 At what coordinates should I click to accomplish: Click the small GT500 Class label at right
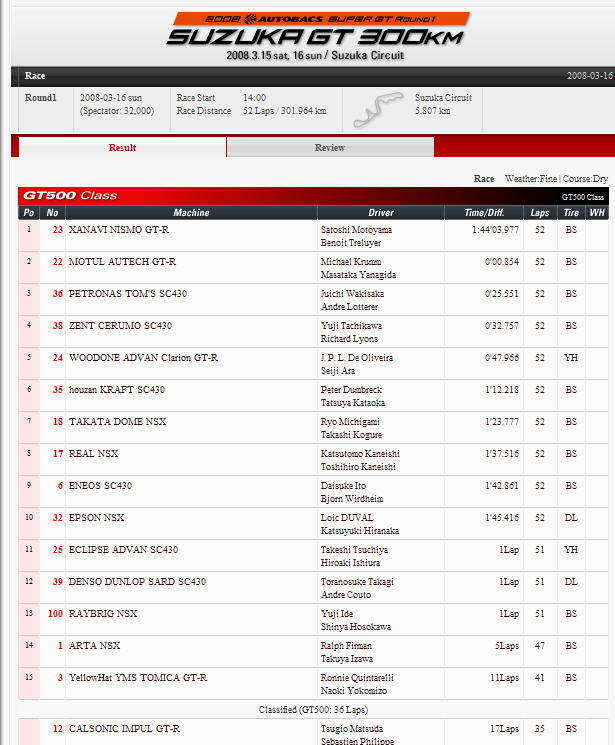click(x=582, y=197)
